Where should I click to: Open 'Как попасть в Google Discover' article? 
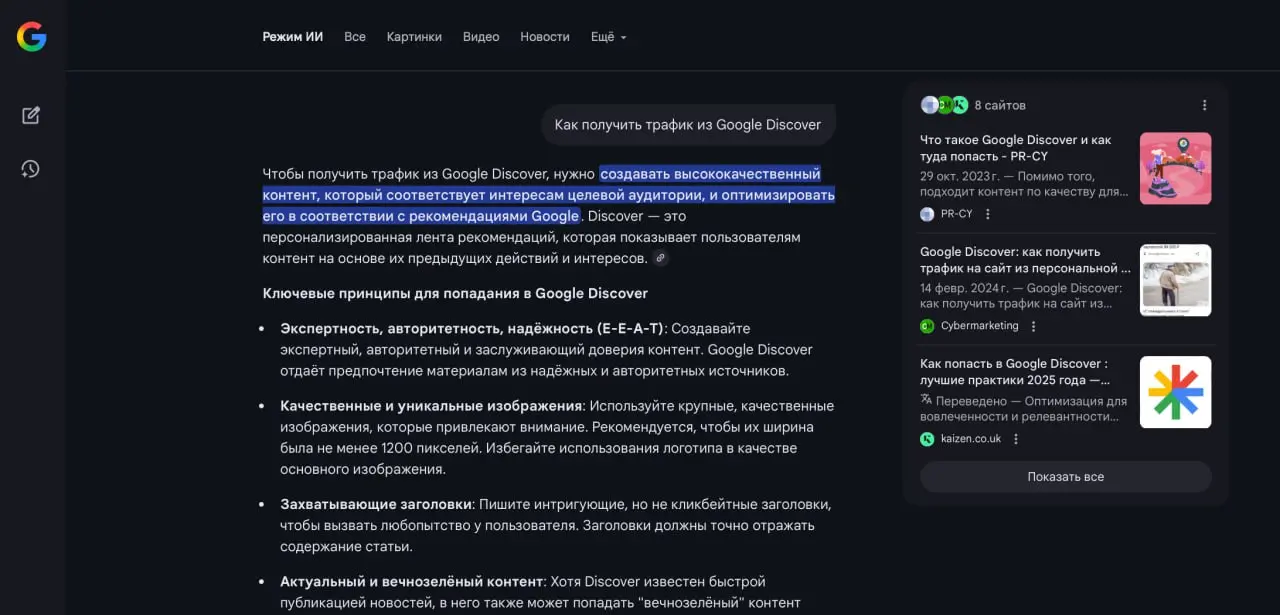point(1016,372)
